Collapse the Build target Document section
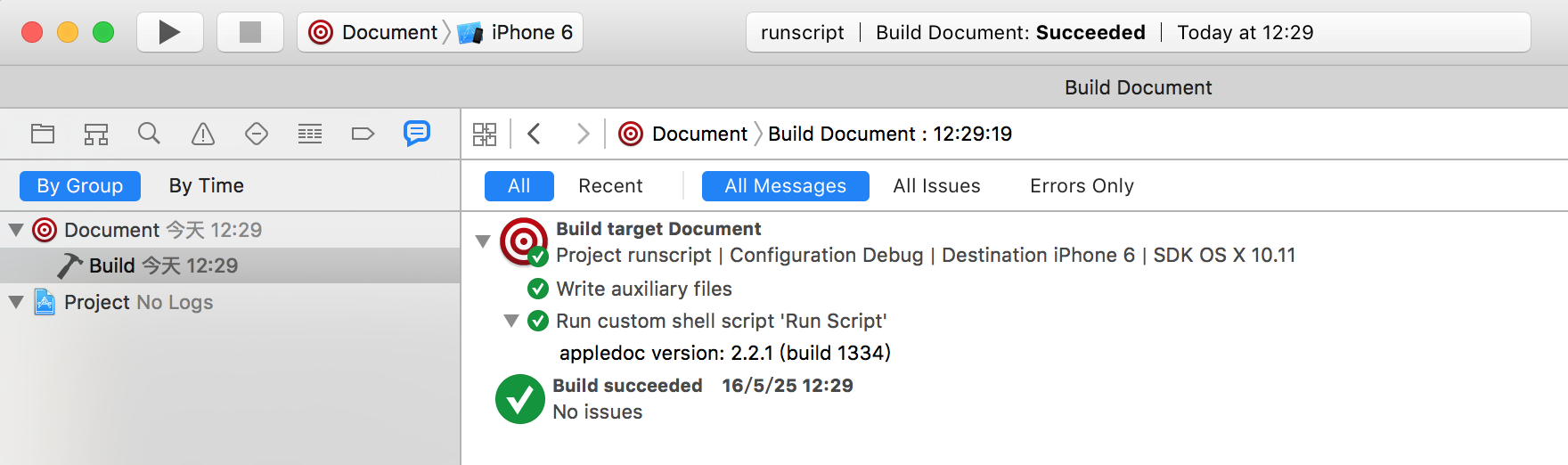The width and height of the screenshot is (1568, 465). 483,241
